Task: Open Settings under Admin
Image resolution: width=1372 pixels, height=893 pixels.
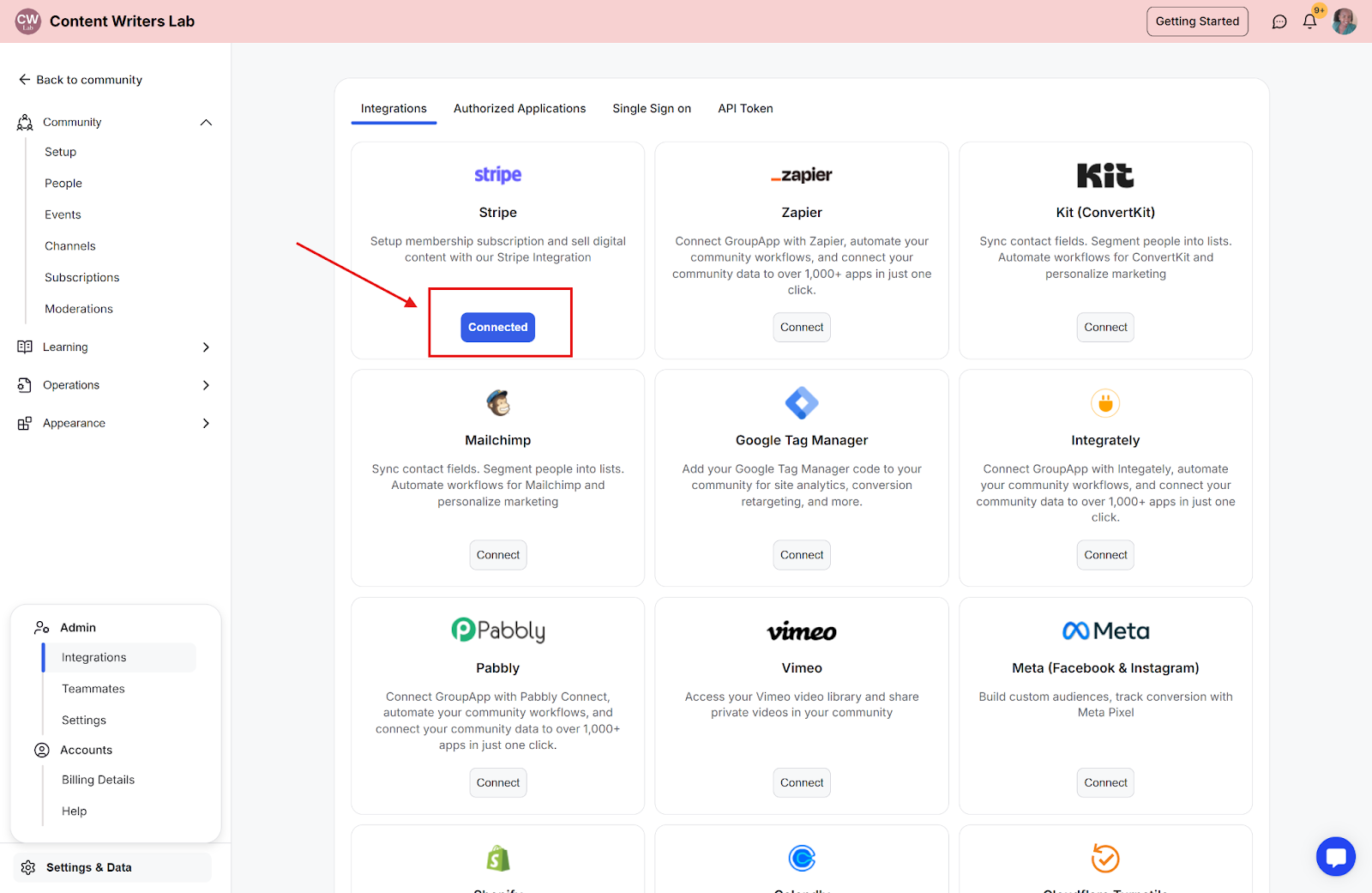Action: pyautogui.click(x=84, y=721)
